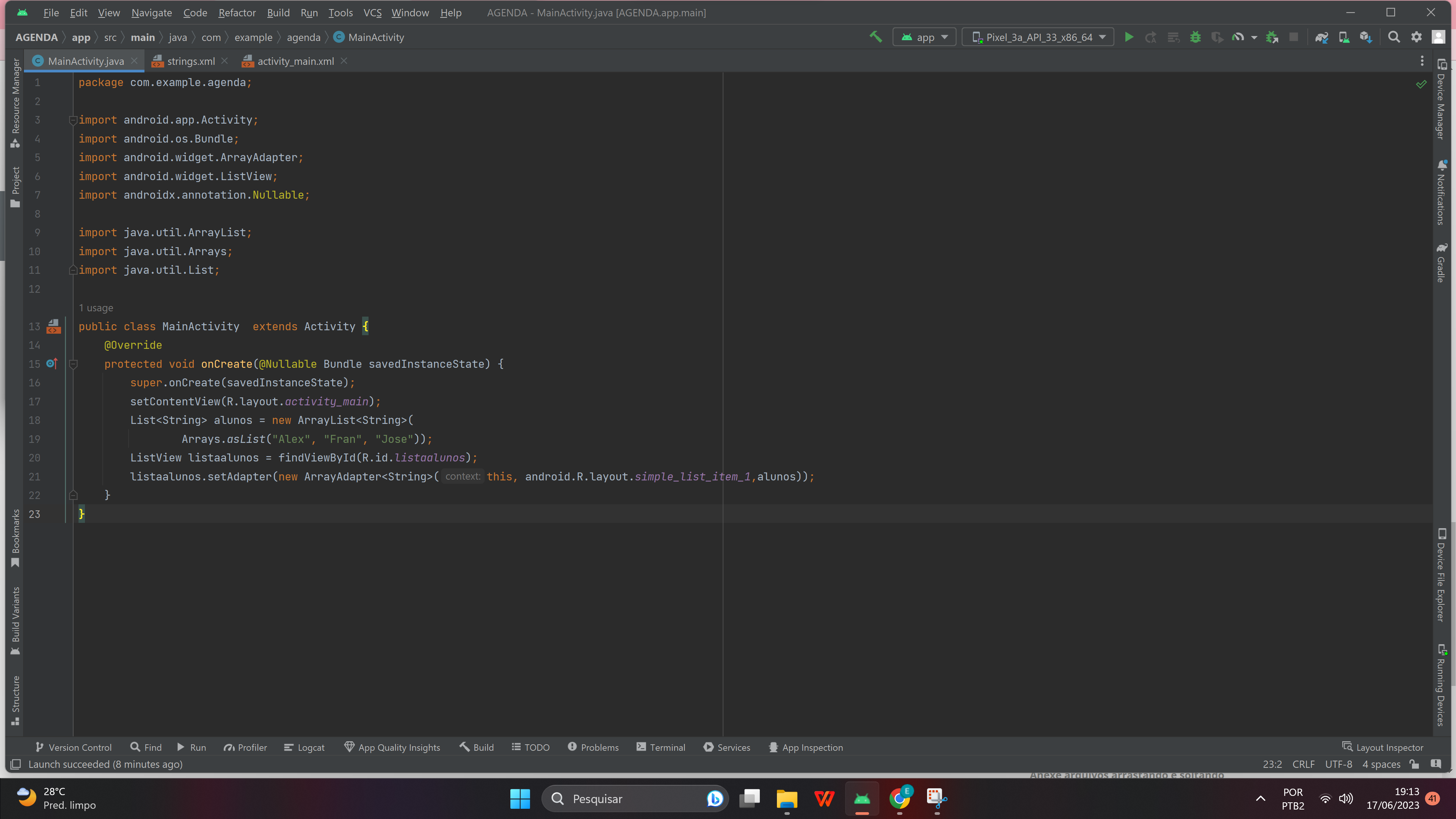Open the Resource Manager side panel
Screen dimensions: 1456x819
point(15,103)
